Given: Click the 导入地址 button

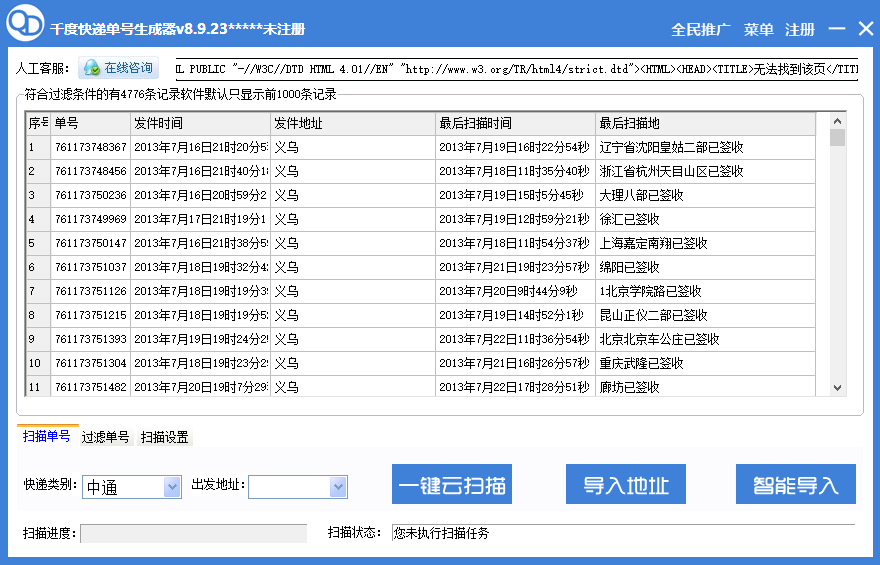Looking at the screenshot, I should point(626,485).
